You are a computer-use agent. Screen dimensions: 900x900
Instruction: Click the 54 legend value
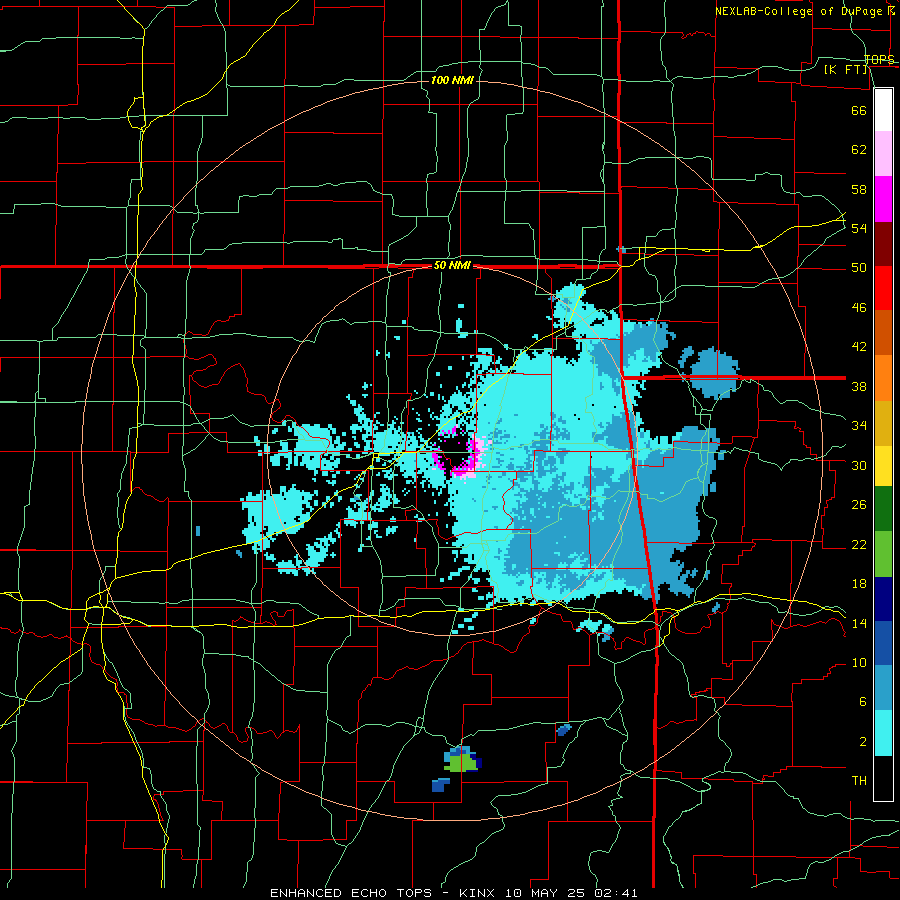pyautogui.click(x=859, y=228)
